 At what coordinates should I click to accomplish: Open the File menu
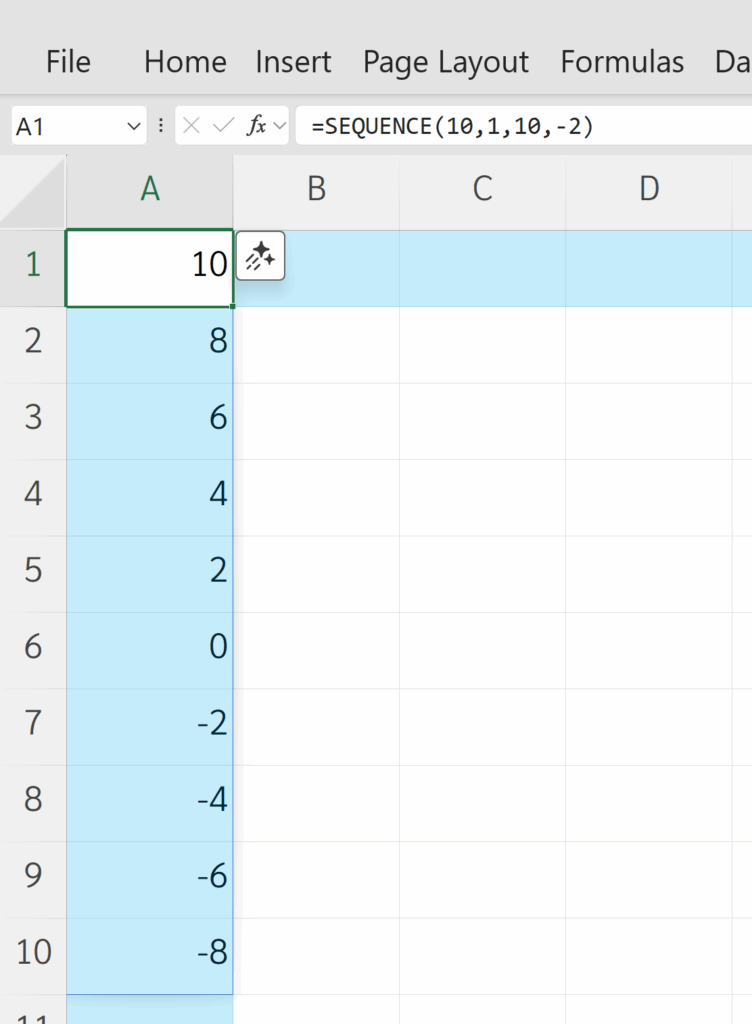(68, 62)
